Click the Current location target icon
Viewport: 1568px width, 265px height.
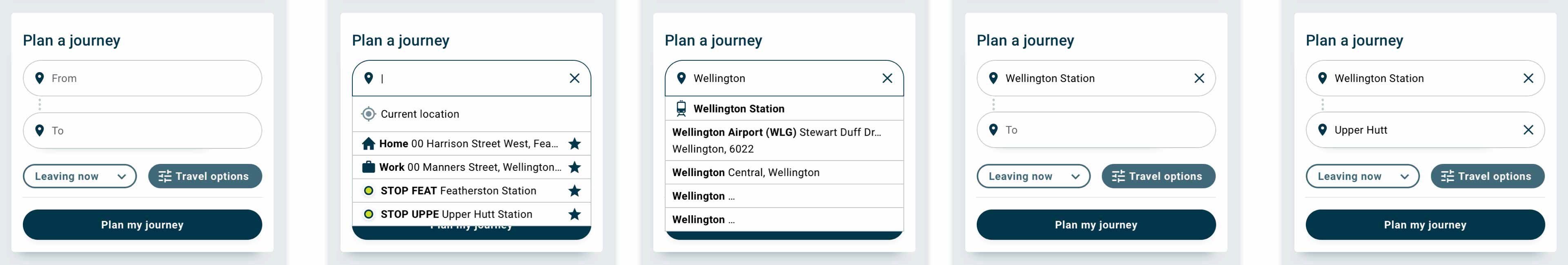(368, 114)
